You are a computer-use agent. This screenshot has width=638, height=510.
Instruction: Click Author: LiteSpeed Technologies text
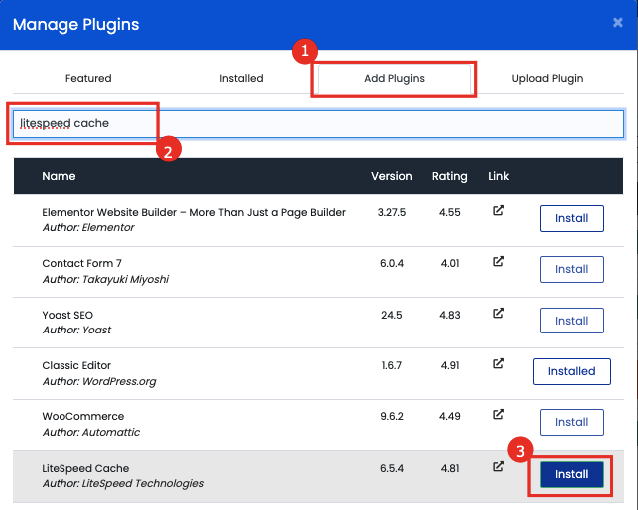click(x=123, y=484)
